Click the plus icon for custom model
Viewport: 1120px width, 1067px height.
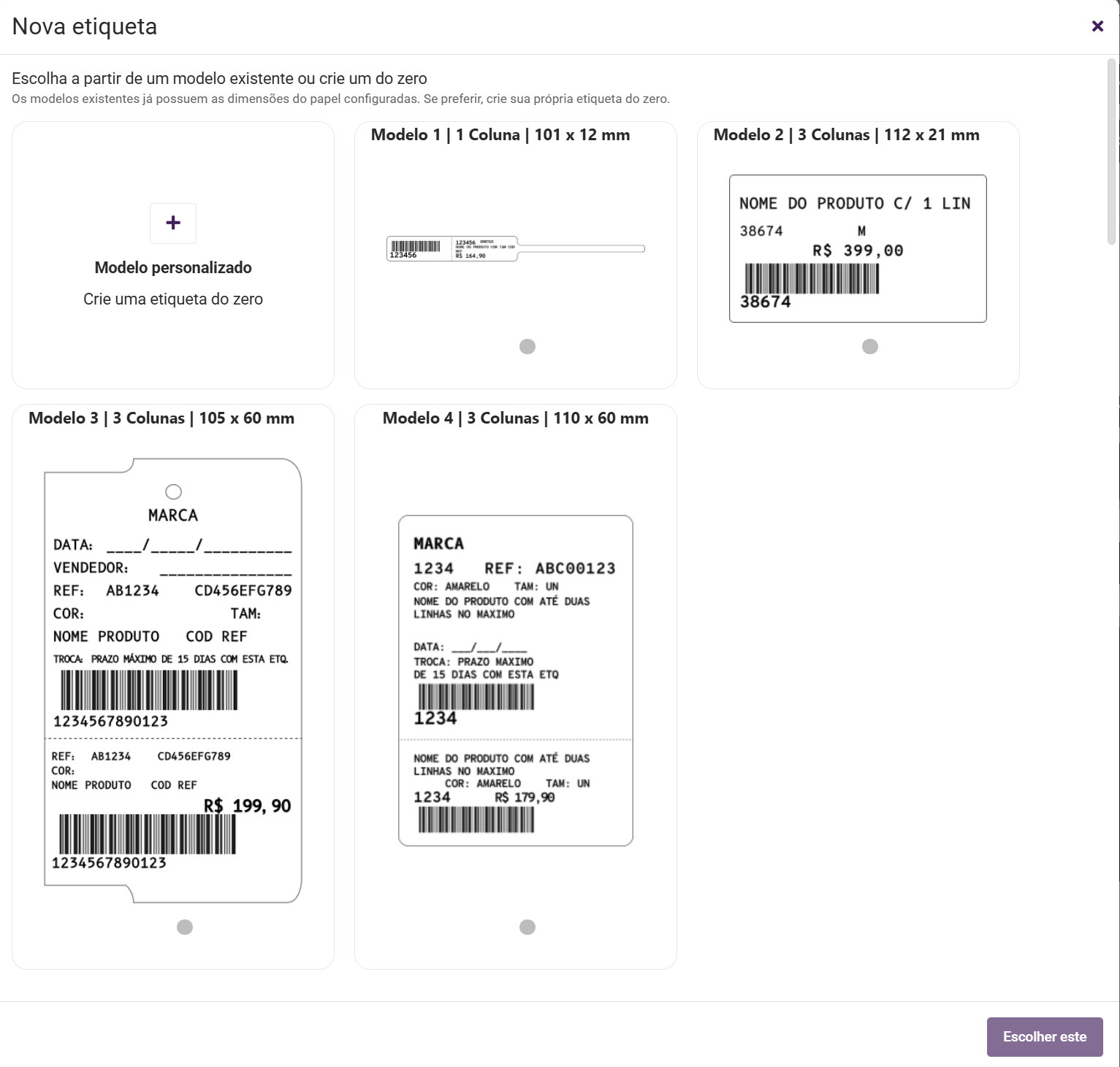click(173, 223)
